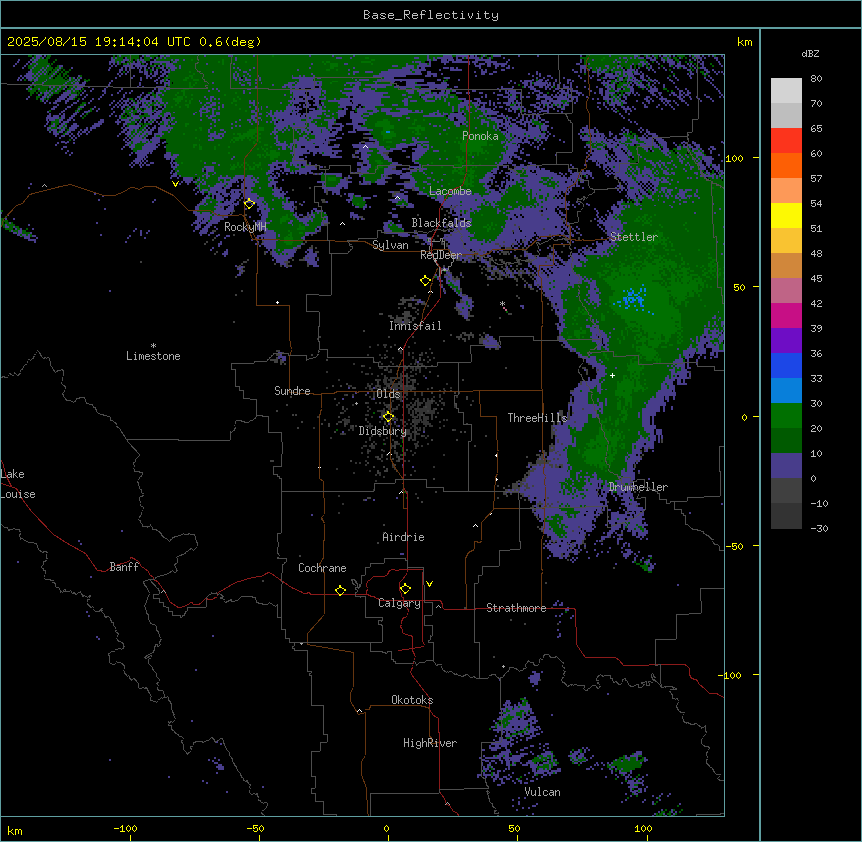This screenshot has width=862, height=842.
Task: Click the Cochrane city label
Action: pos(322,568)
